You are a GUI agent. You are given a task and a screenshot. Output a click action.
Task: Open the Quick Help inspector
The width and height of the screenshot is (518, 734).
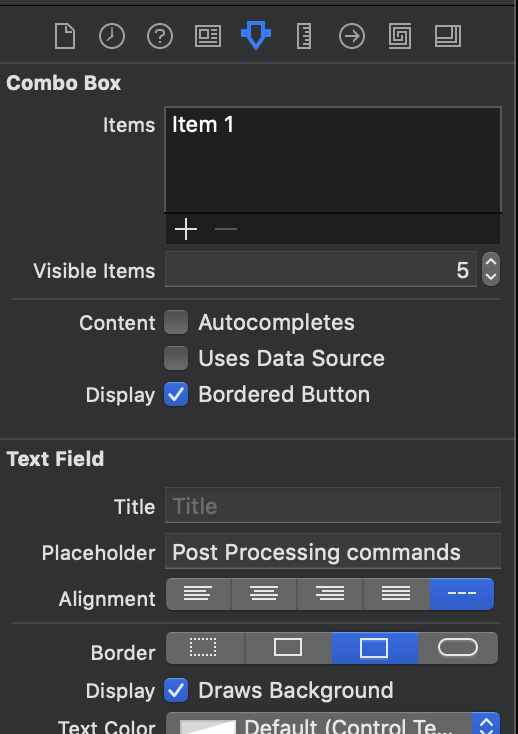160,36
